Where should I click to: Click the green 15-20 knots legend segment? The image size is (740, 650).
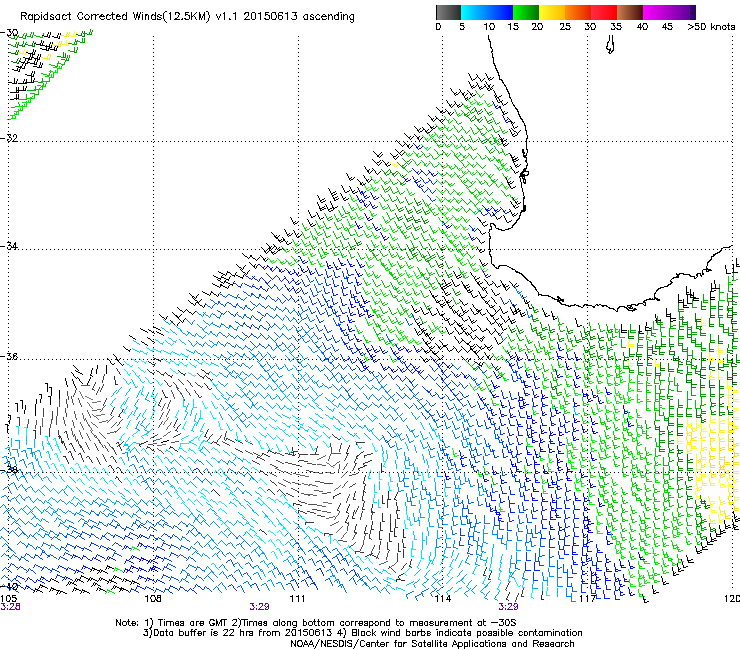click(526, 12)
